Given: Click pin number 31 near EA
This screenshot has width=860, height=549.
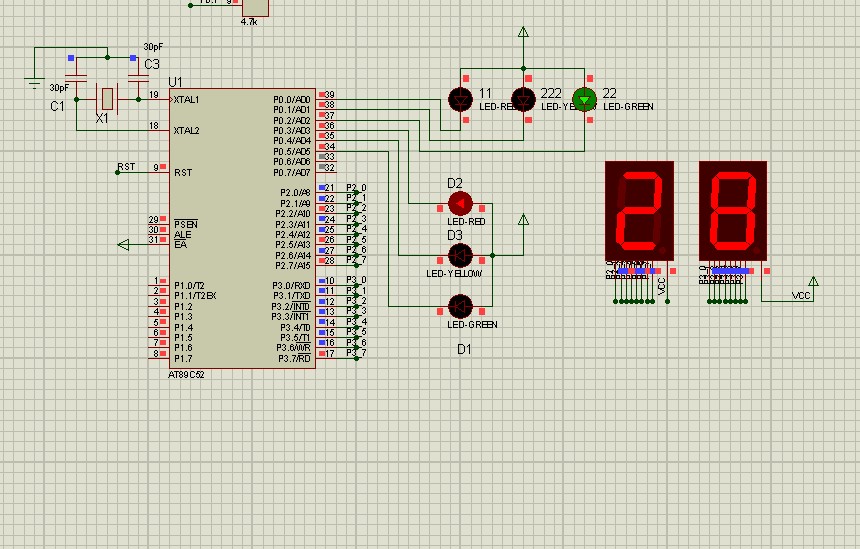Looking at the screenshot, I should (x=154, y=240).
